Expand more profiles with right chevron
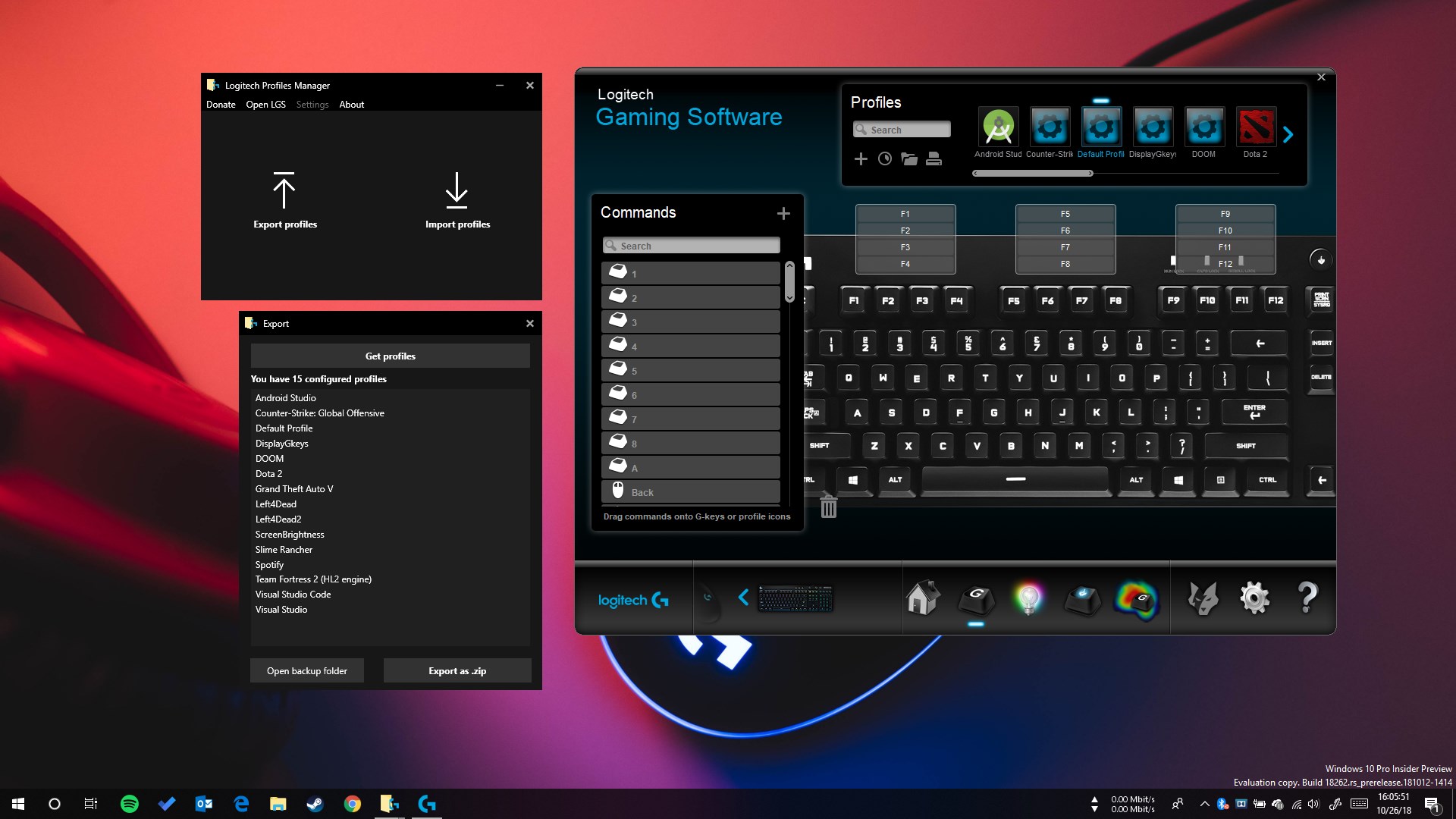Screen dimensions: 1456x819 (x=1288, y=135)
